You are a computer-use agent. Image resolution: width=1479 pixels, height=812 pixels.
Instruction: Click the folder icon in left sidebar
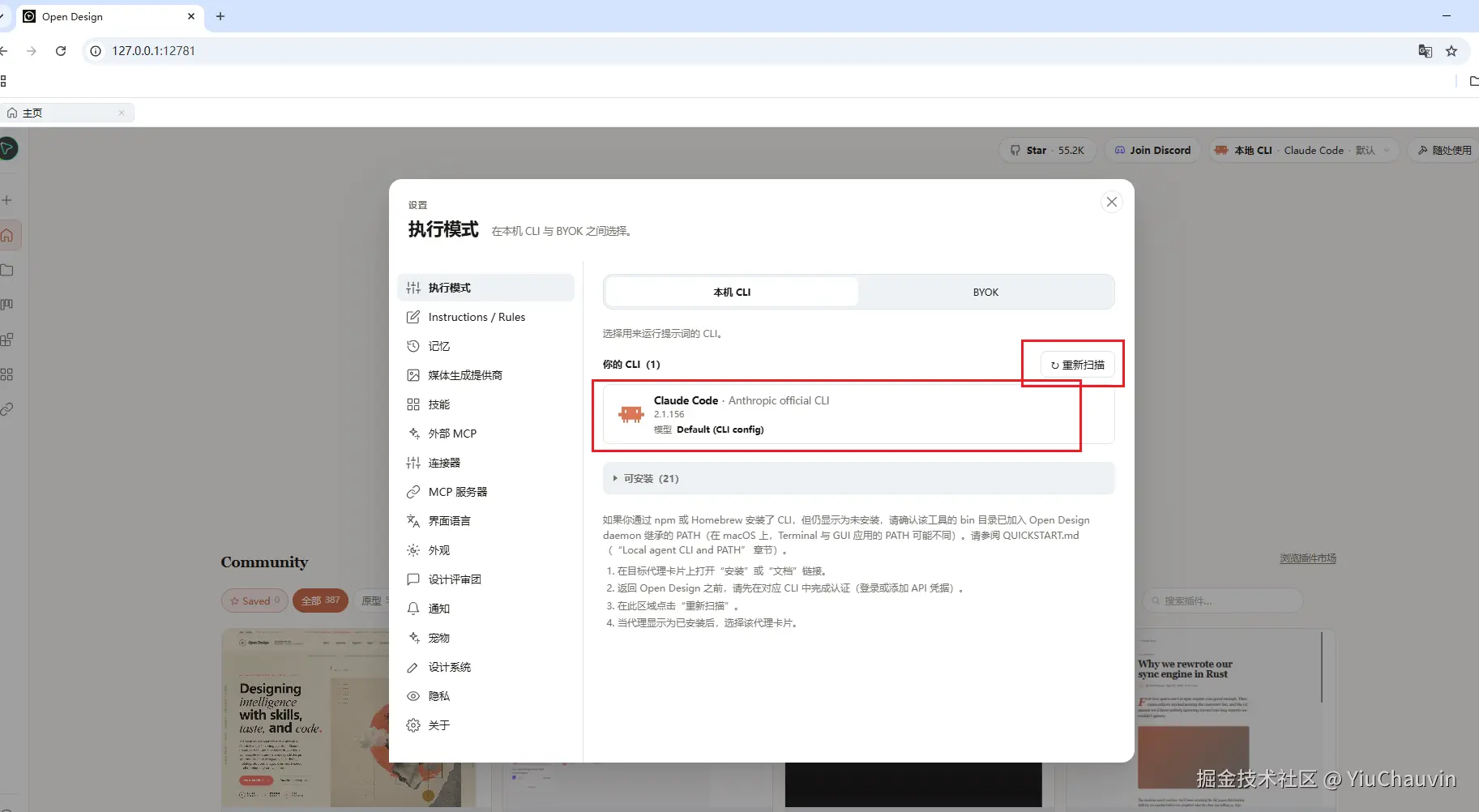[x=6, y=270]
